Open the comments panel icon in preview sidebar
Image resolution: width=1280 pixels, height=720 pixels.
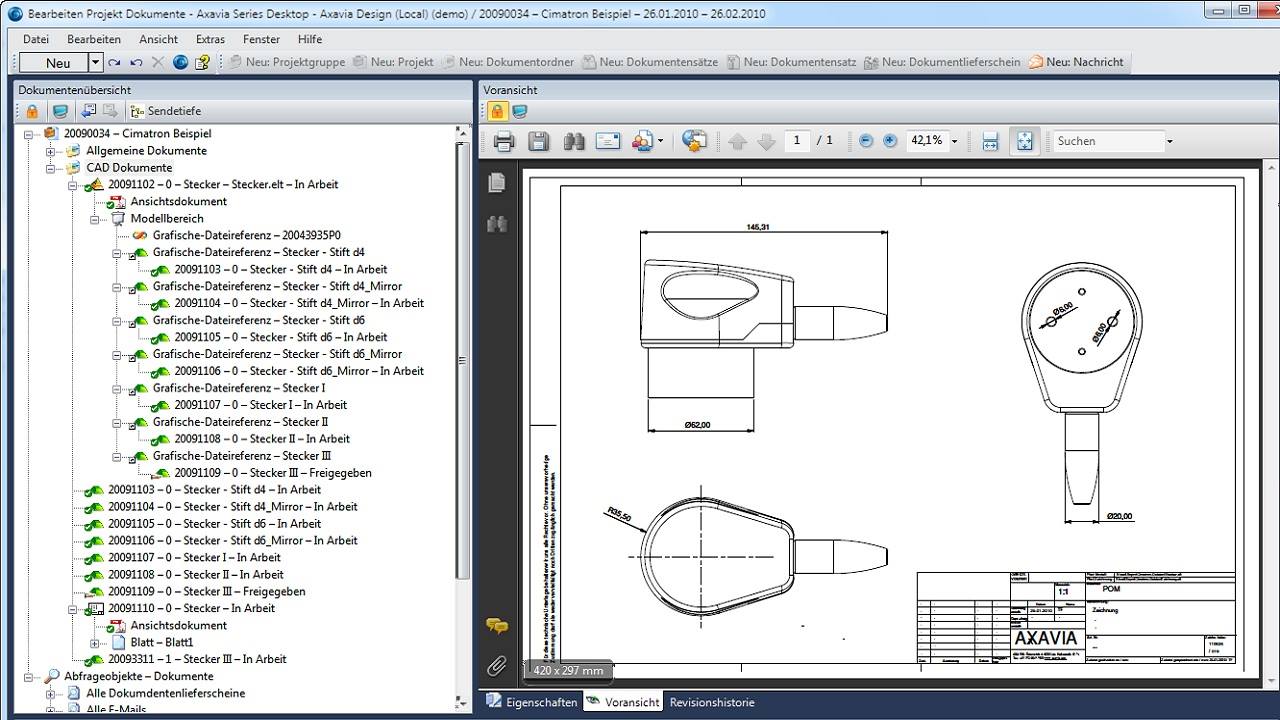(x=496, y=626)
